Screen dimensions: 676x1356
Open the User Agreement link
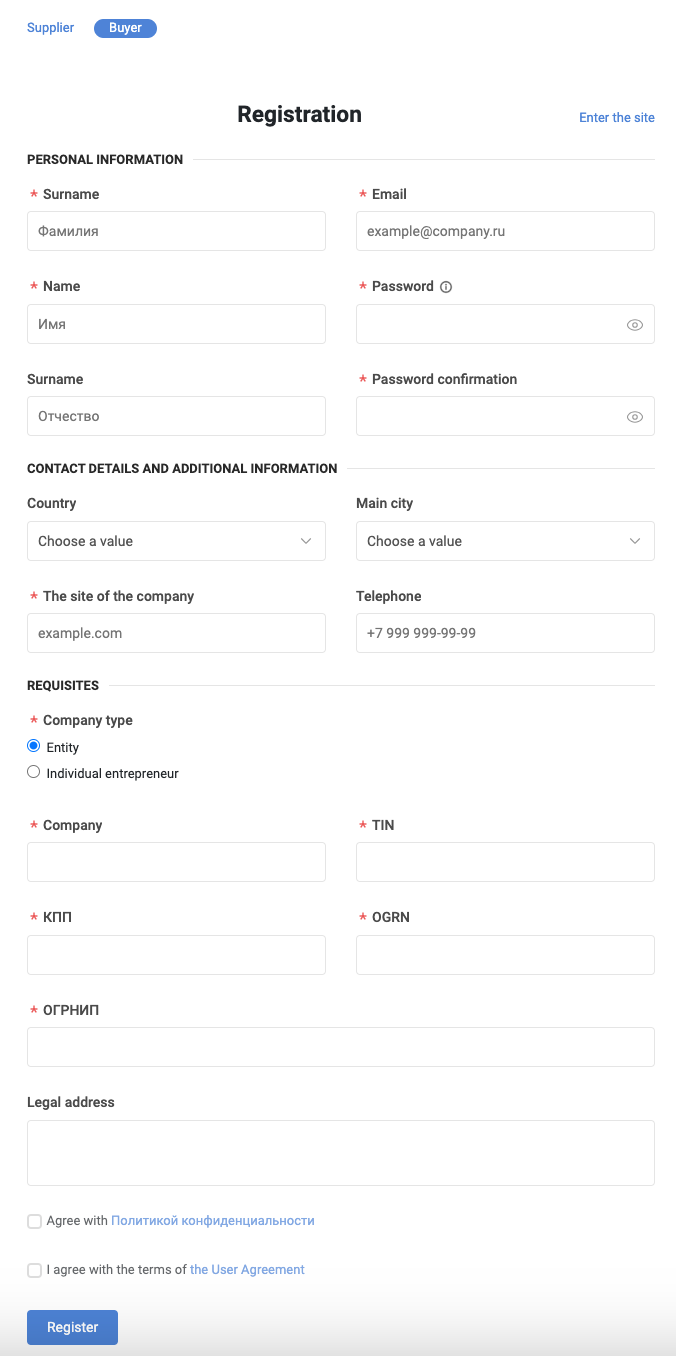247,1270
